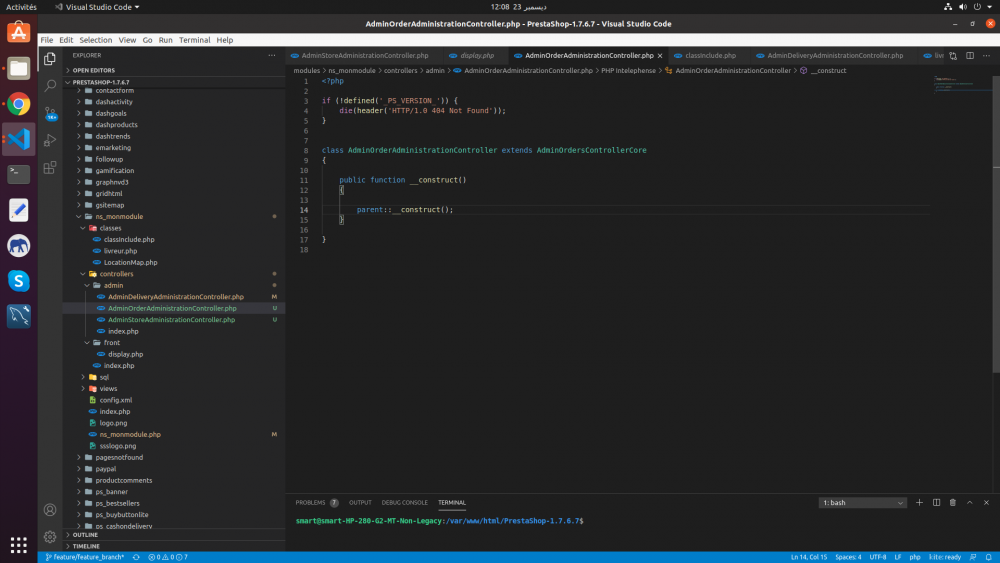Open the Terminal menu
The height and width of the screenshot is (563, 1000).
click(x=194, y=40)
